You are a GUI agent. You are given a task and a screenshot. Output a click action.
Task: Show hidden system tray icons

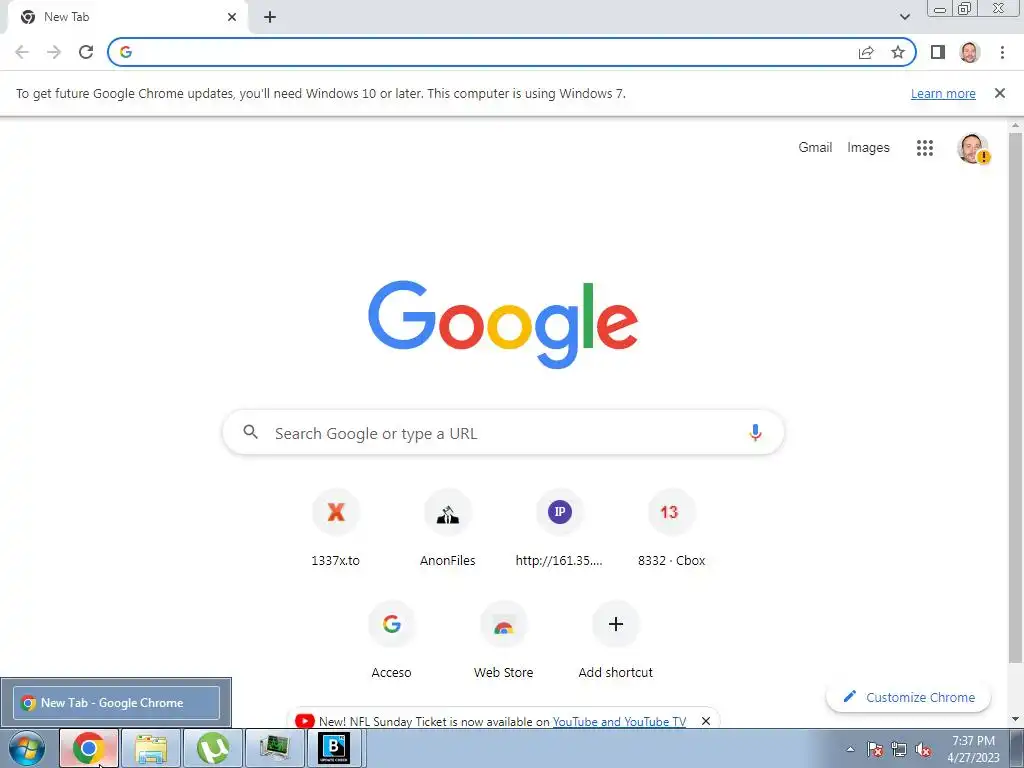tap(850, 749)
